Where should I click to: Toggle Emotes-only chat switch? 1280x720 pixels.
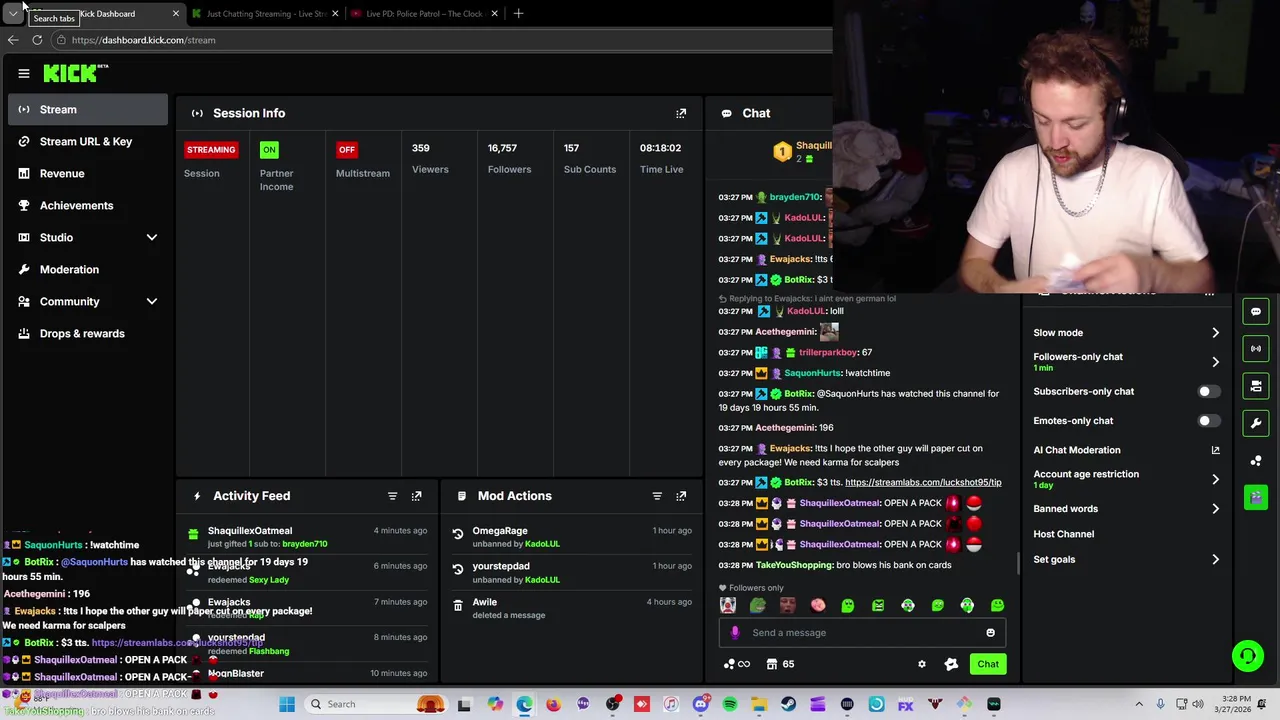point(1208,421)
